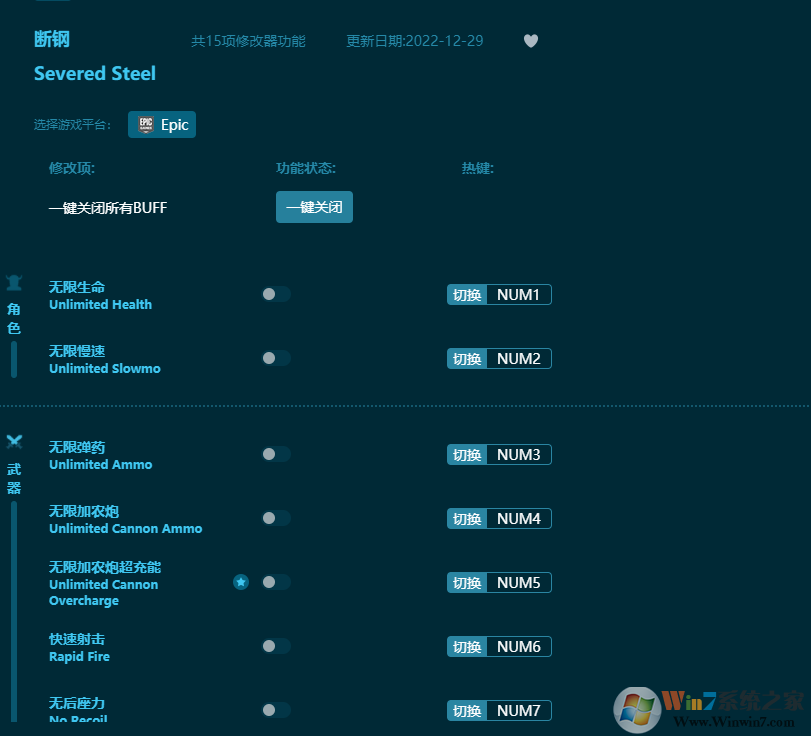The height and width of the screenshot is (736, 811).
Task: Edit the NUM7 hotkey field
Action: coord(519,711)
